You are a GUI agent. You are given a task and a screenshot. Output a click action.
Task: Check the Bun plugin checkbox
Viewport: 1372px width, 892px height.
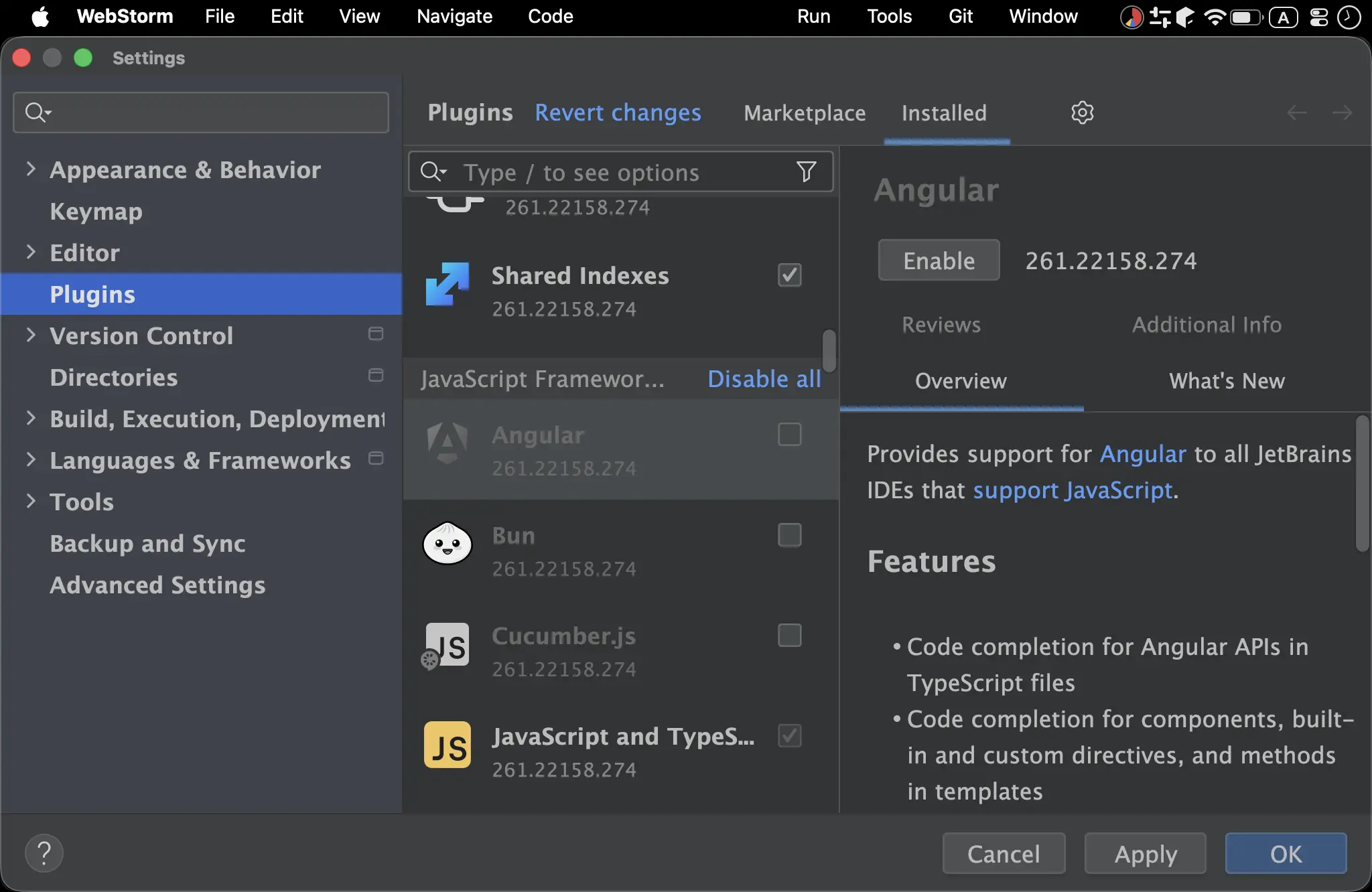point(790,534)
